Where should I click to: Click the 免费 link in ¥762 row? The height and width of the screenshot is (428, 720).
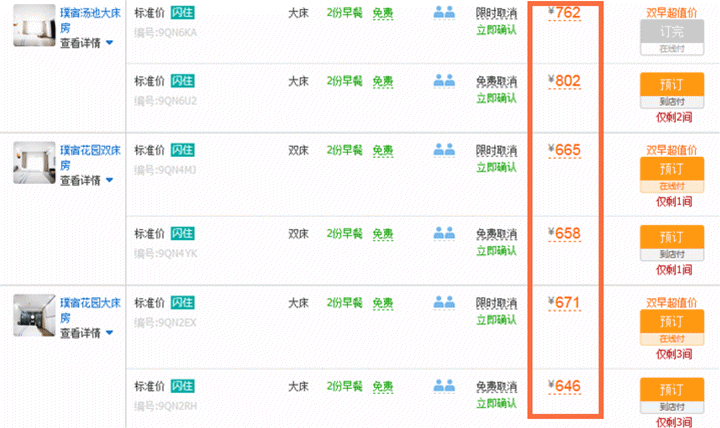pyautogui.click(x=382, y=13)
